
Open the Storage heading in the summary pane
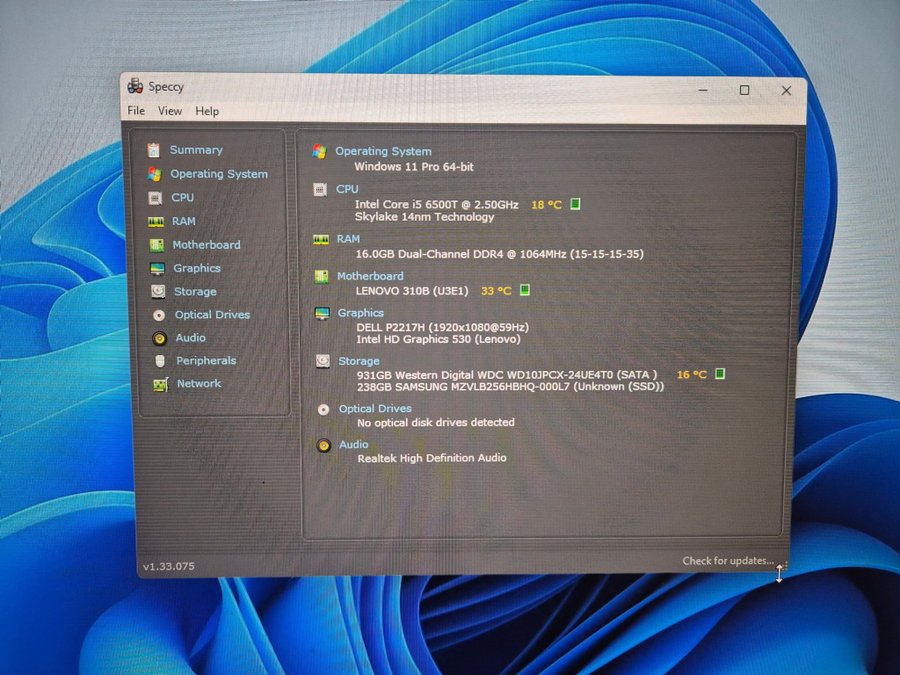[358, 361]
